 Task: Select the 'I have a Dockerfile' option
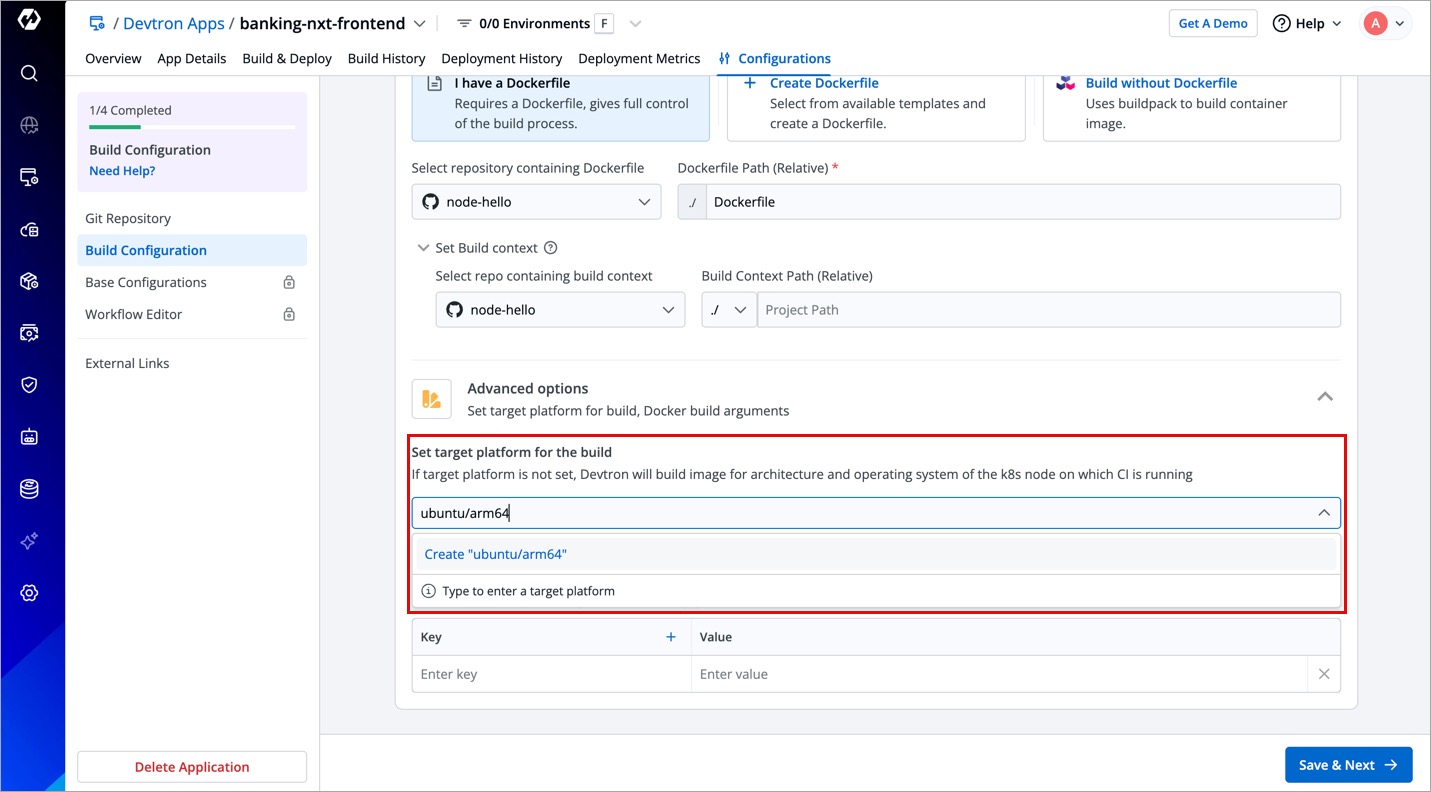tap(560, 104)
